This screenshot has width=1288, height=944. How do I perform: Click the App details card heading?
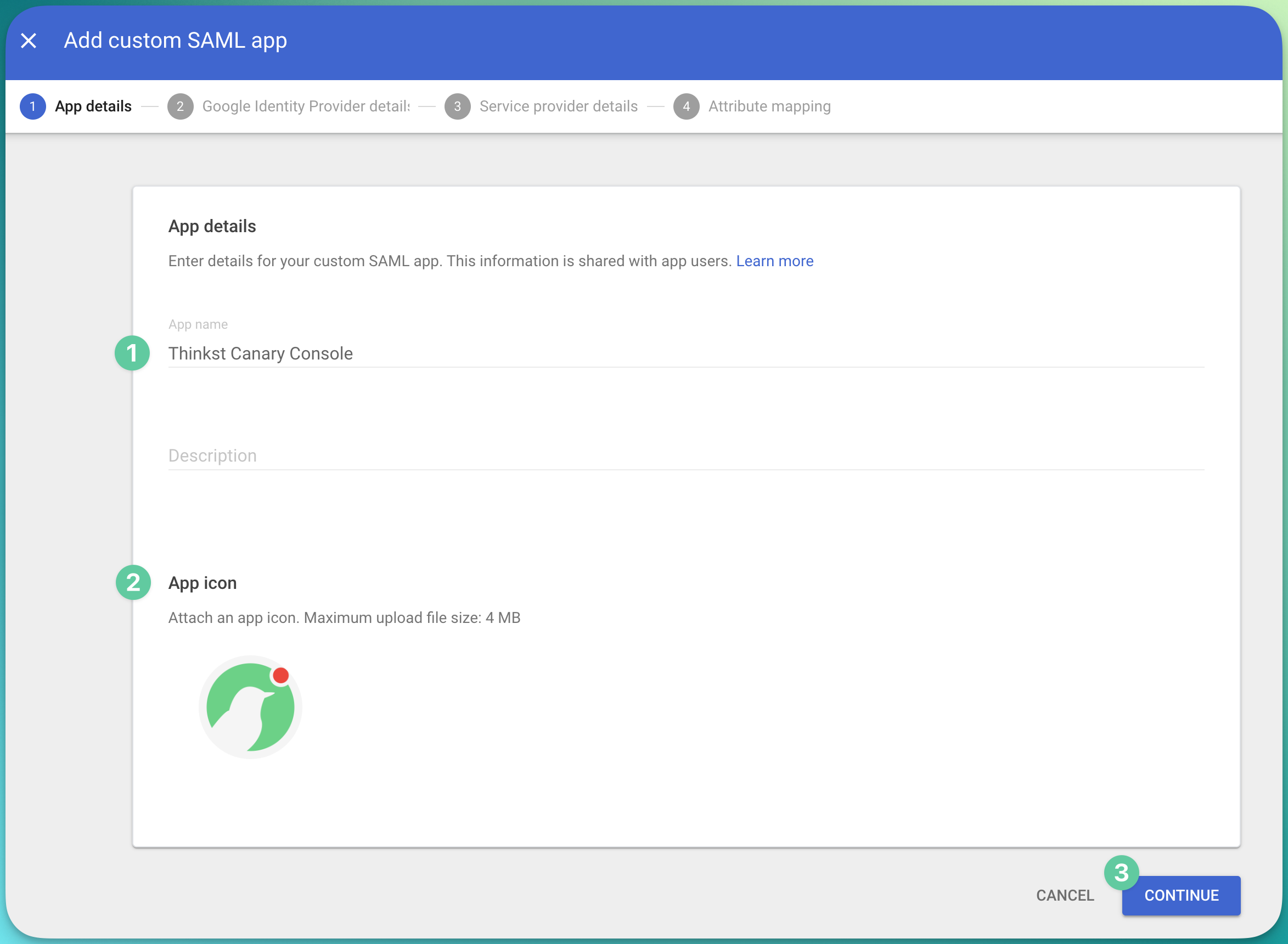[212, 226]
